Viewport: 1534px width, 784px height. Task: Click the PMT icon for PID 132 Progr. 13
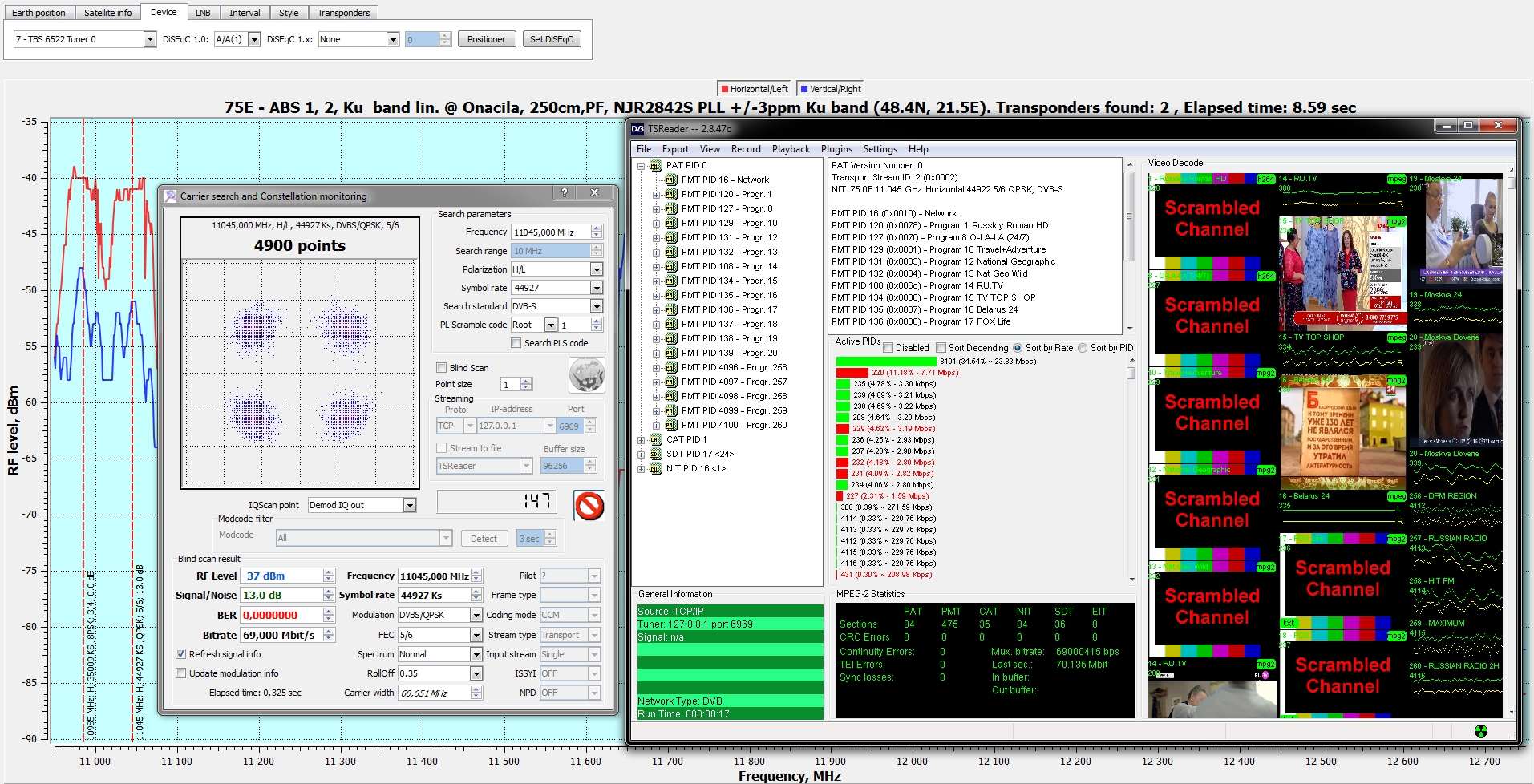pos(671,252)
